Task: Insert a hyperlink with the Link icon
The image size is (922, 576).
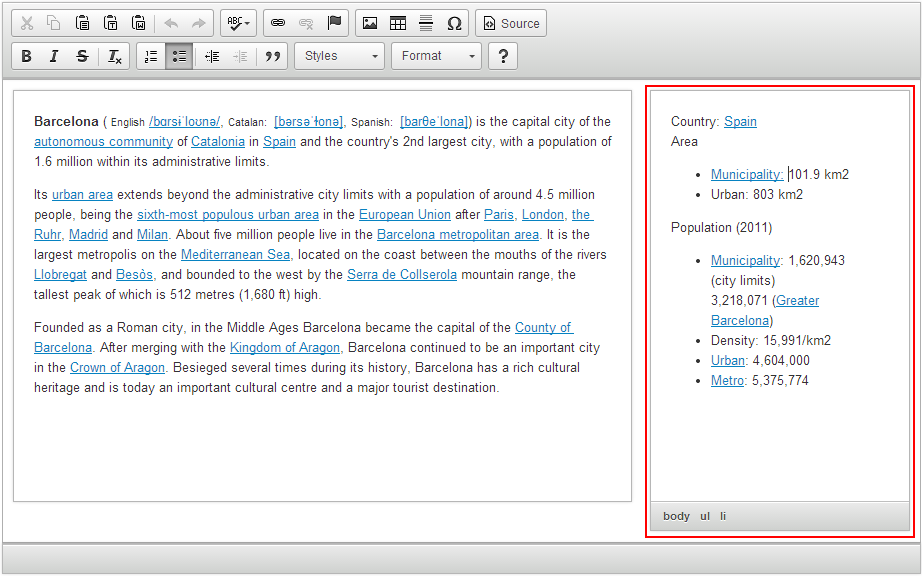Action: [x=278, y=24]
